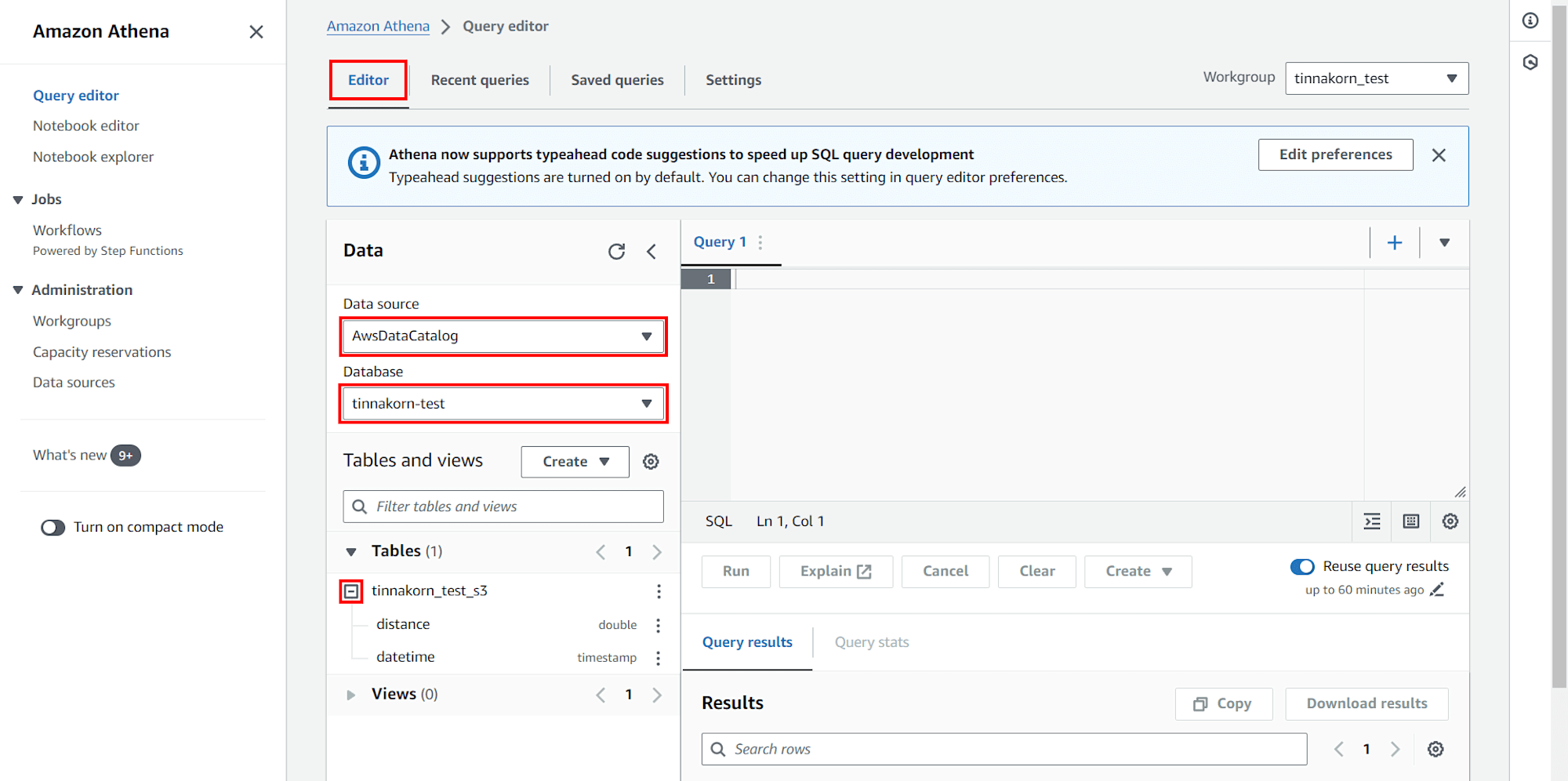Image resolution: width=1568 pixels, height=781 pixels.
Task: Open Workflows in sidebar
Action: point(67,231)
